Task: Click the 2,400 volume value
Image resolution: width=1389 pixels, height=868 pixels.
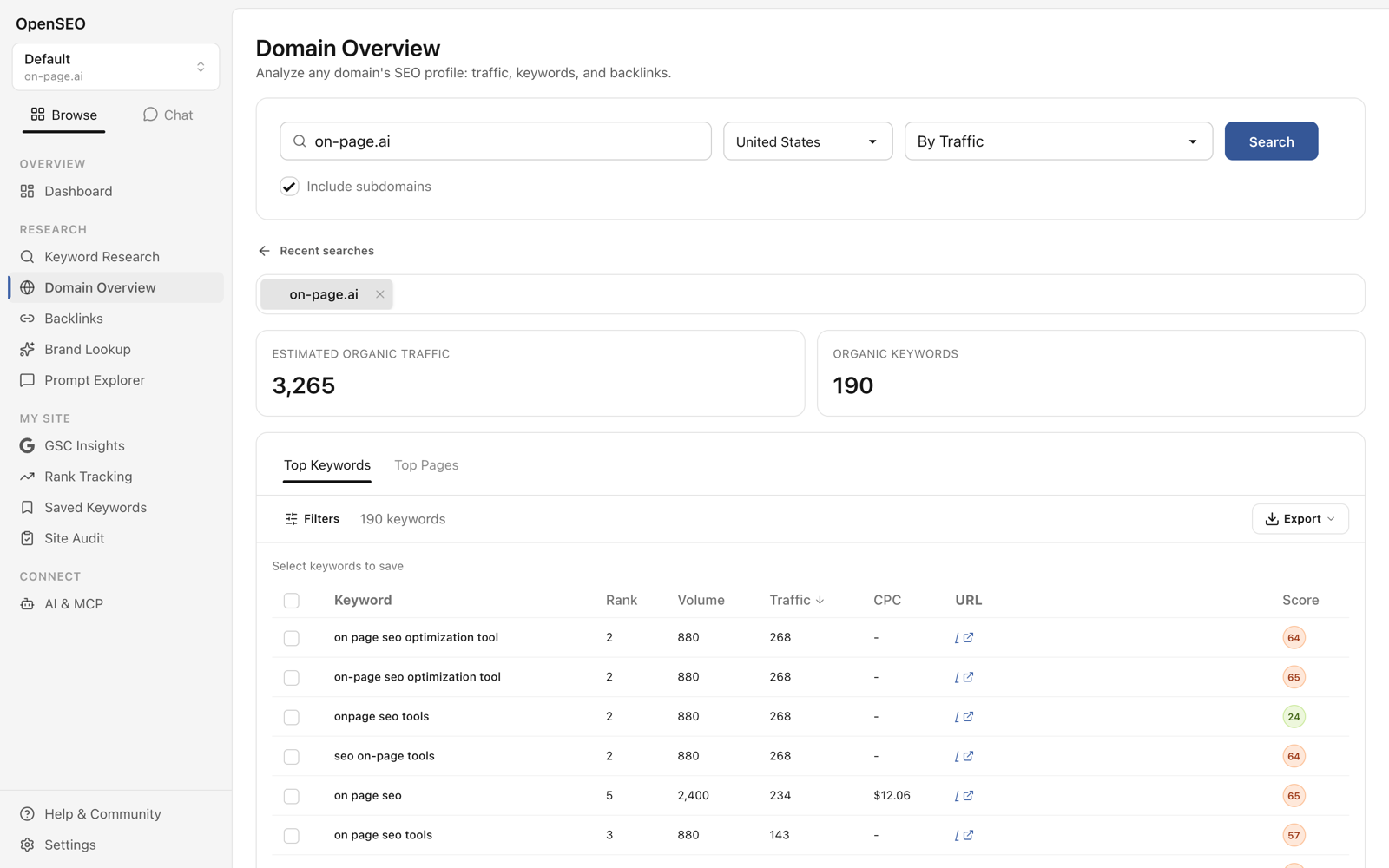Action: (x=693, y=795)
